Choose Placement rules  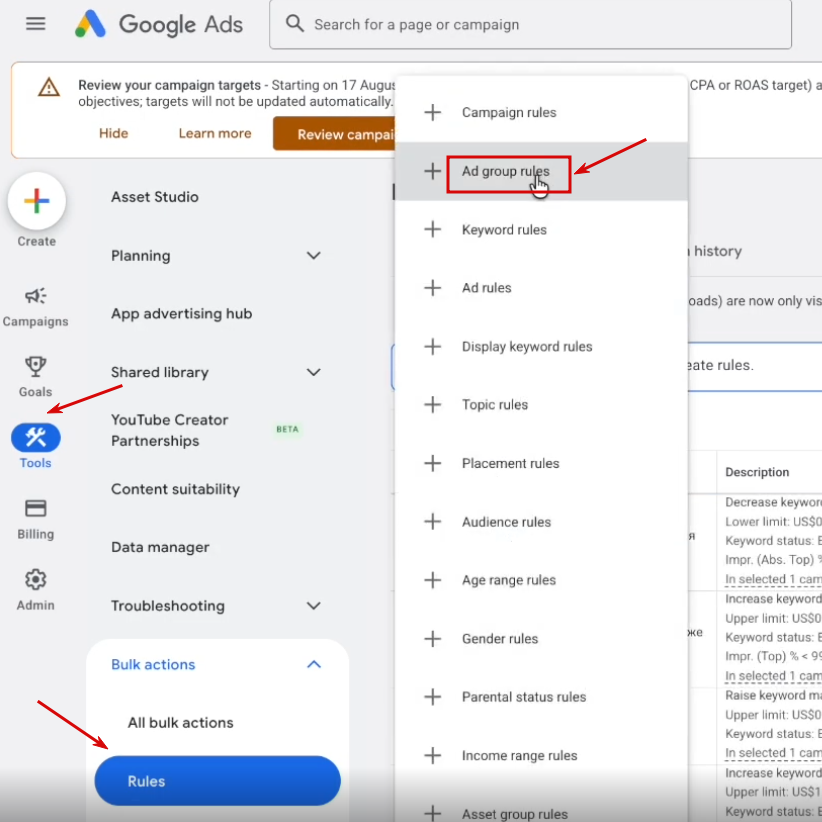[510, 463]
